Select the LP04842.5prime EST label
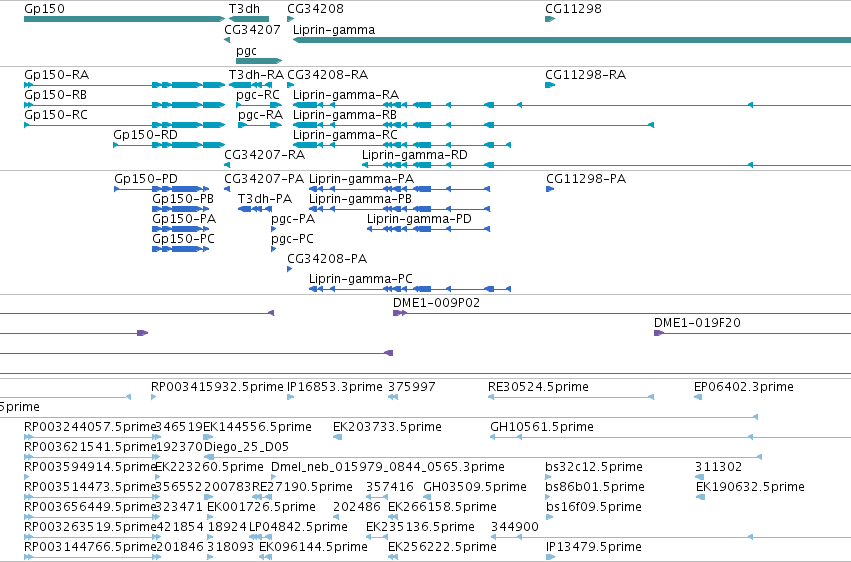Screen dimensions: 851x562 298,527
